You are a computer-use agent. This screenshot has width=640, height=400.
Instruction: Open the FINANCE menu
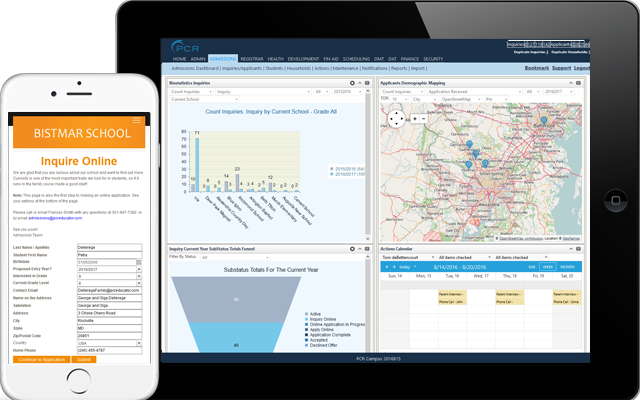(410, 59)
